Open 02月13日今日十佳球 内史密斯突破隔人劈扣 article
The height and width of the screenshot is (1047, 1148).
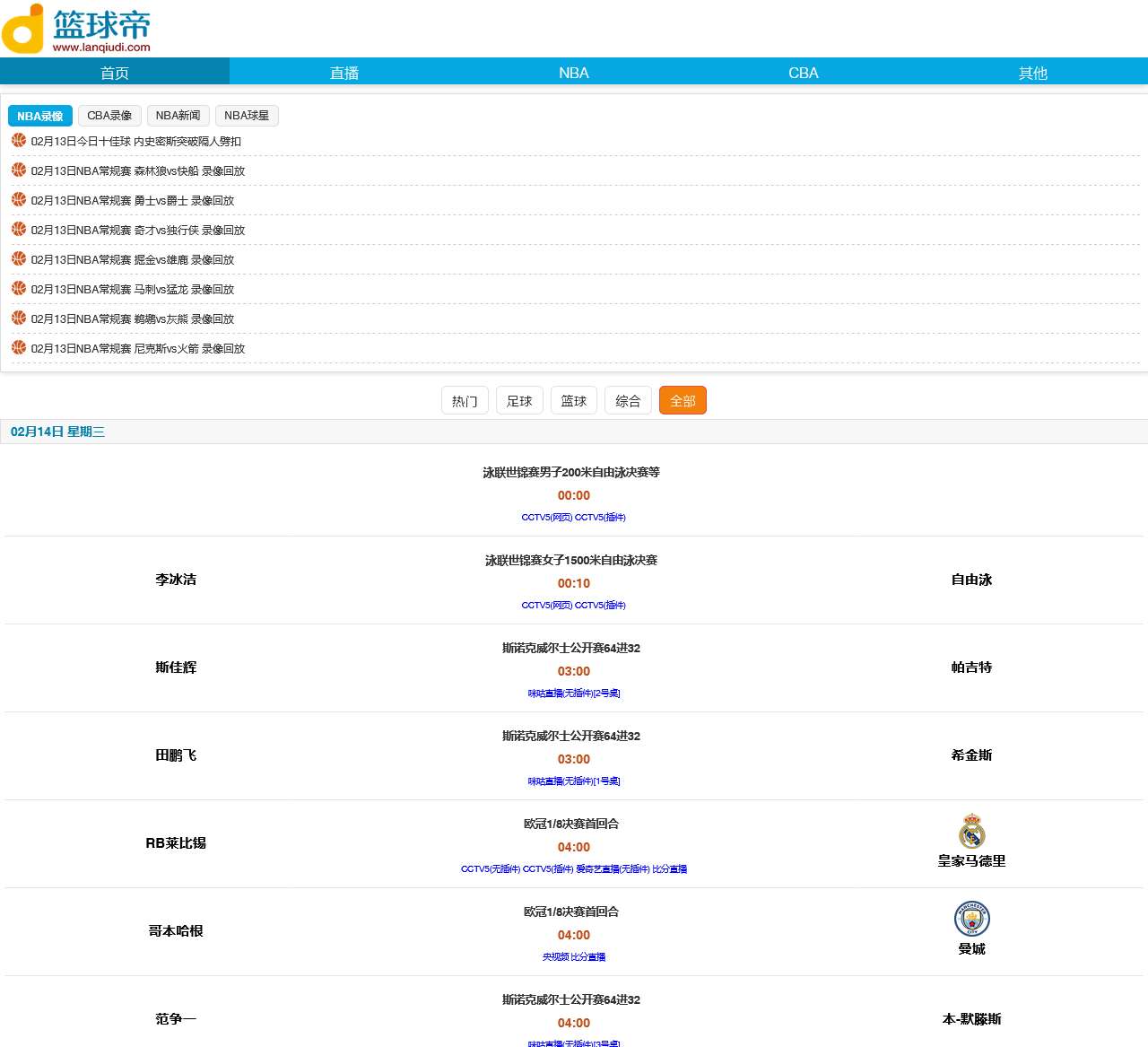point(135,141)
